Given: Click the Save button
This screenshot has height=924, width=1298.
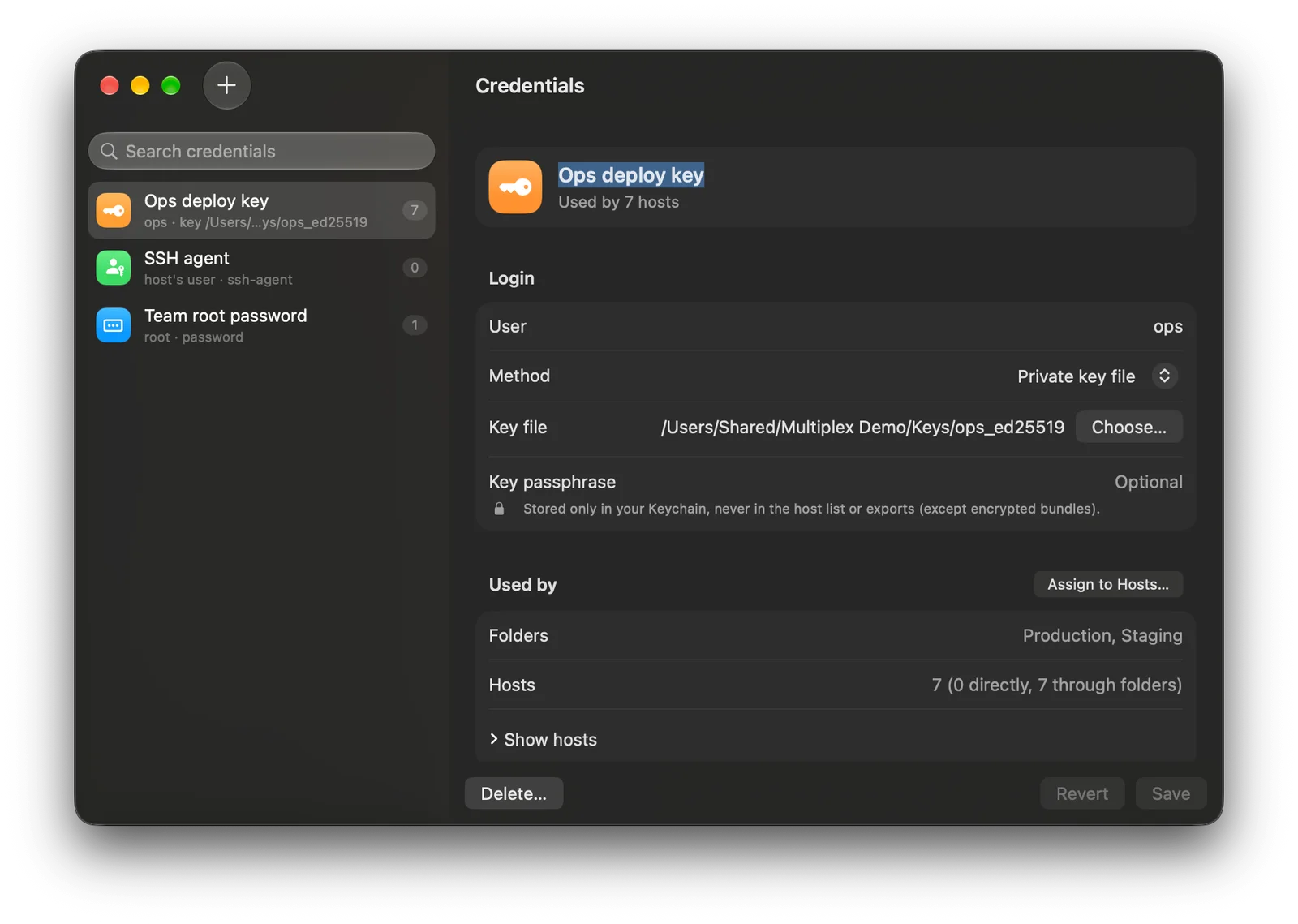Looking at the screenshot, I should pos(1171,793).
